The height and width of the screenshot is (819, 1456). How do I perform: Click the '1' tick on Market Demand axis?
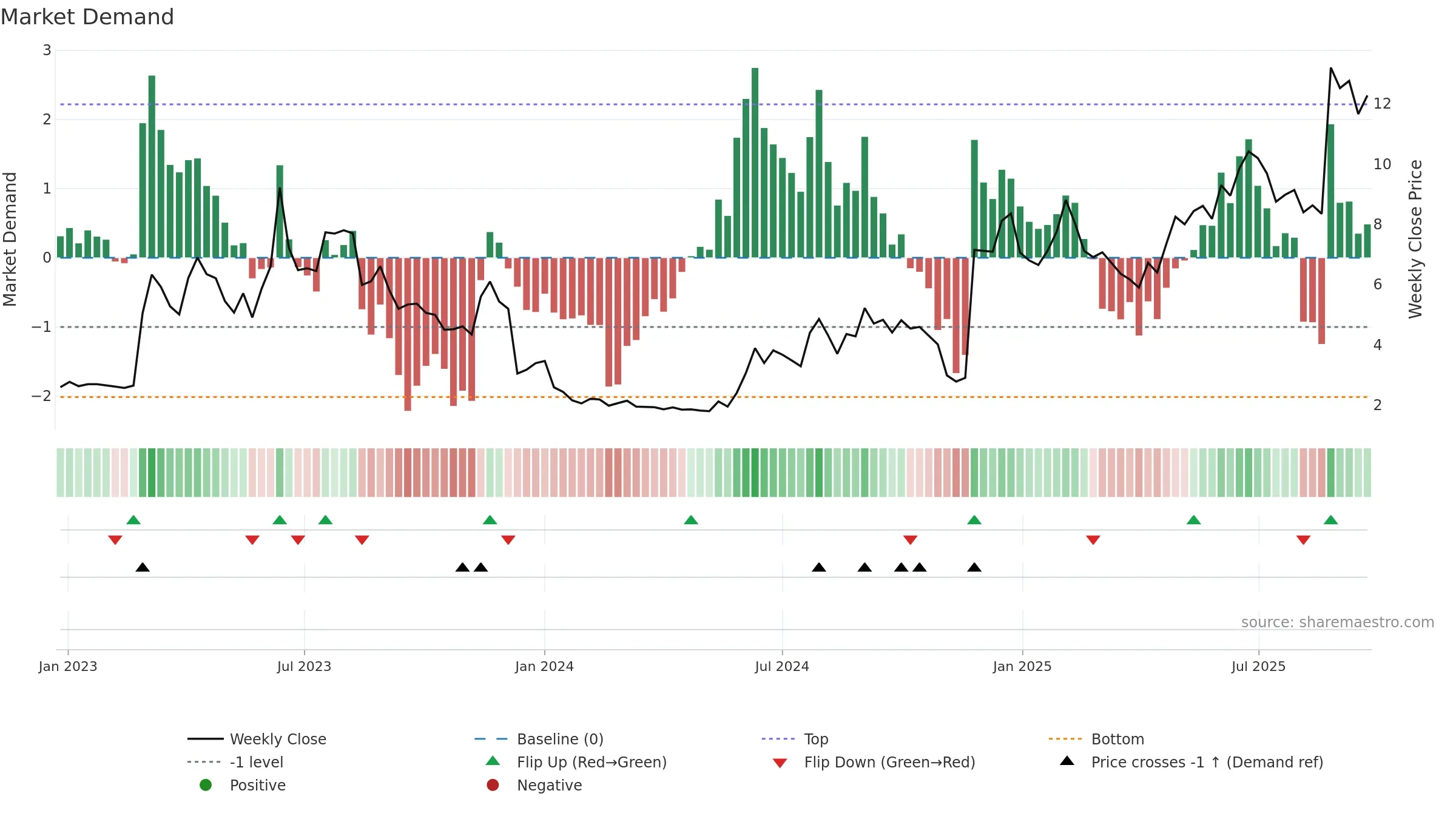(x=47, y=189)
